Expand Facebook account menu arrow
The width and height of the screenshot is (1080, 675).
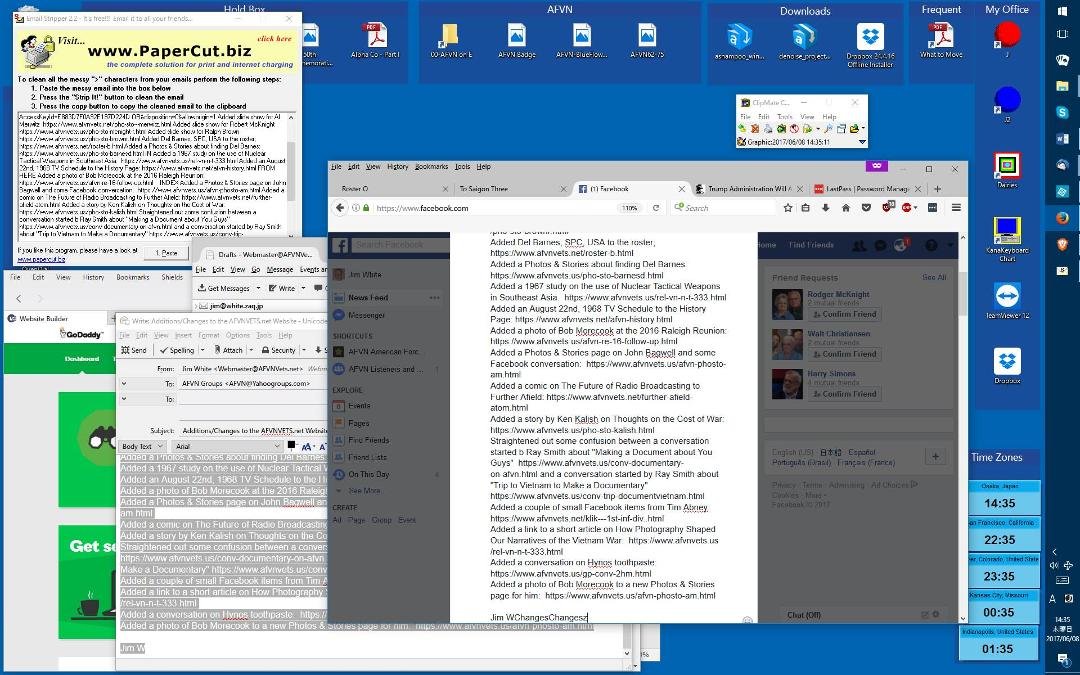click(951, 245)
